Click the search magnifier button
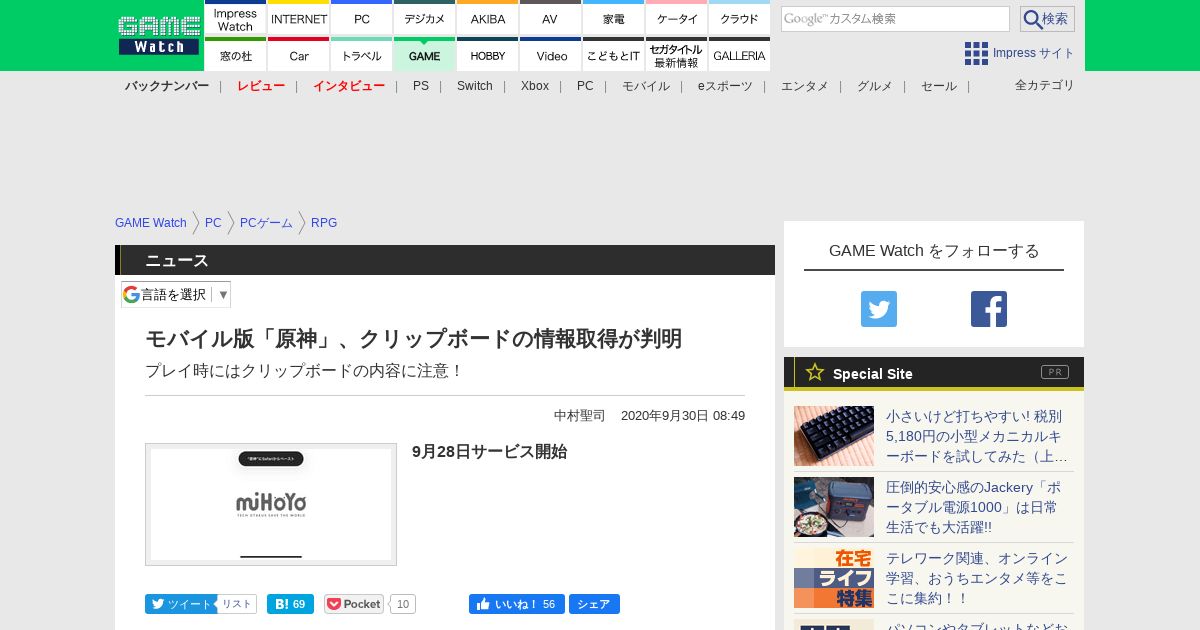 (1047, 19)
